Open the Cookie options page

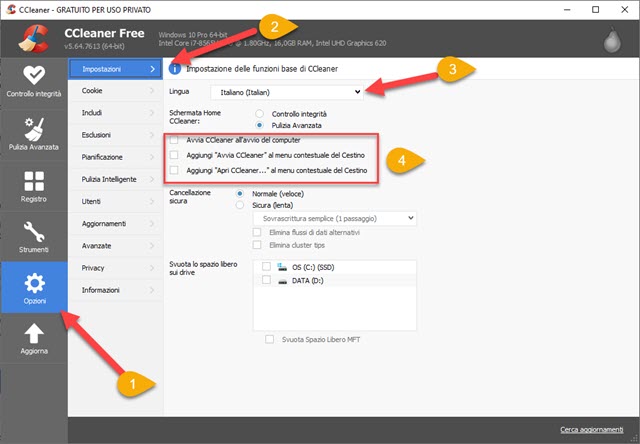pyautogui.click(x=116, y=91)
